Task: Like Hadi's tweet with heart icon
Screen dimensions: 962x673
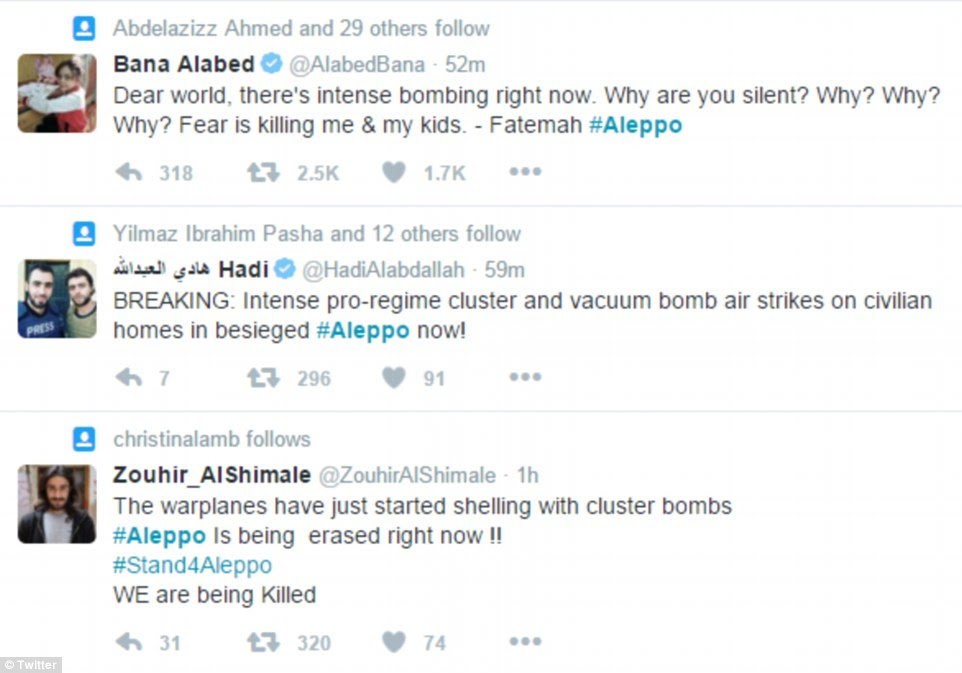Action: 394,377
